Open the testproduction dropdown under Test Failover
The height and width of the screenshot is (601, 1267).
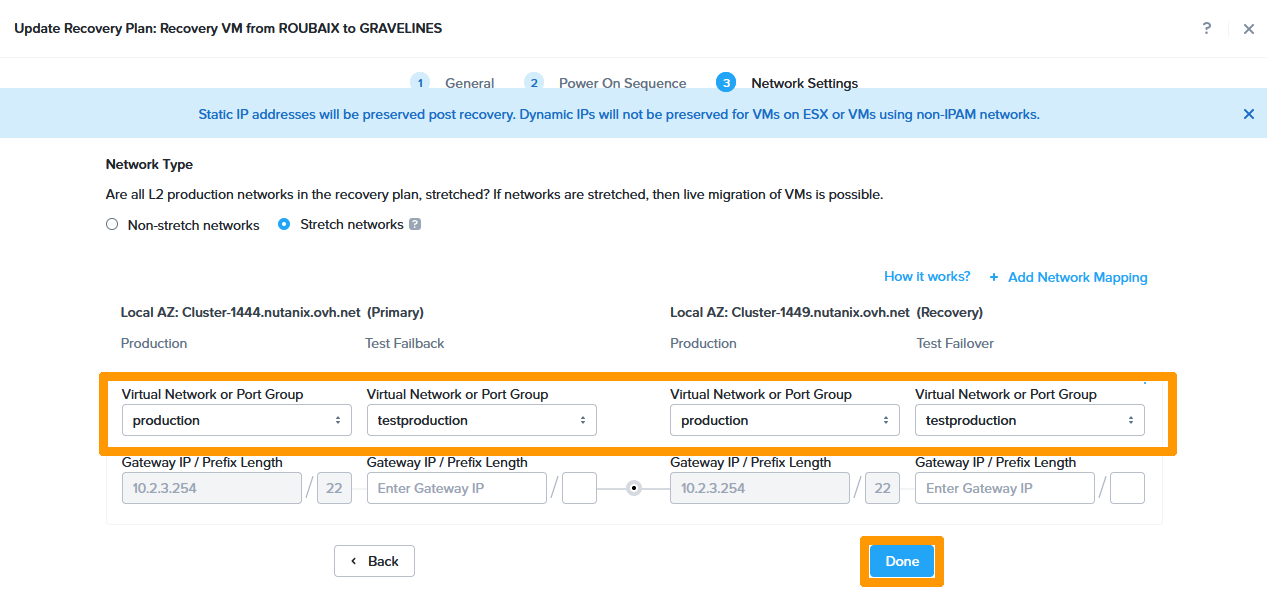pos(1029,419)
